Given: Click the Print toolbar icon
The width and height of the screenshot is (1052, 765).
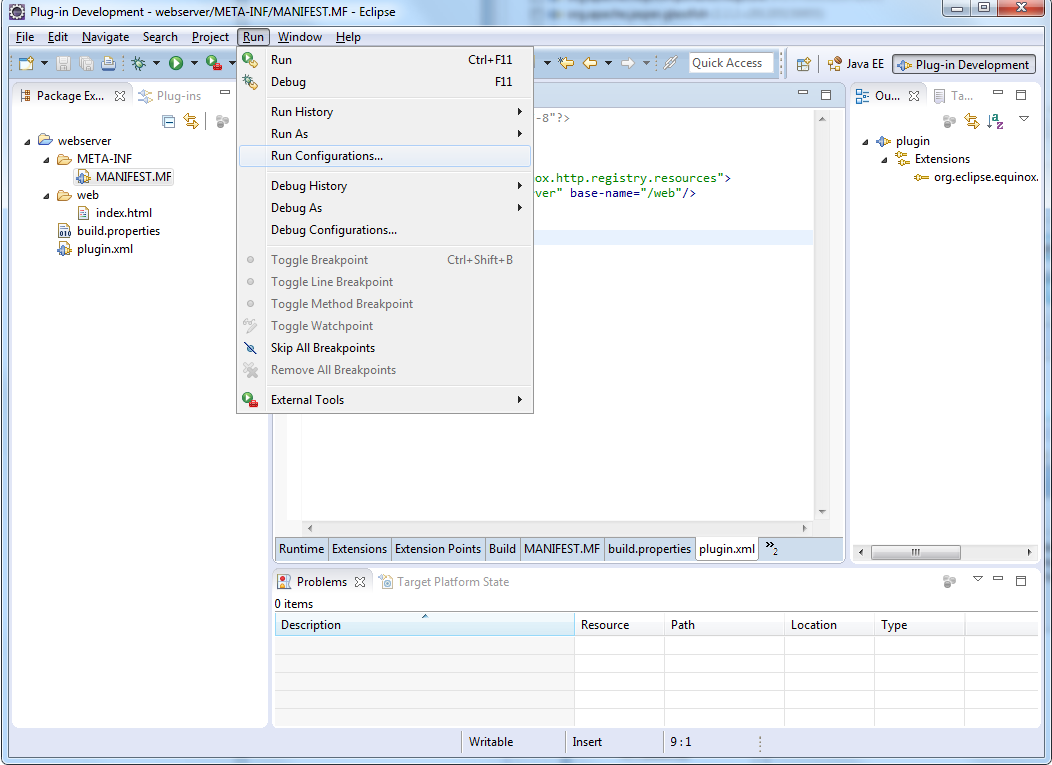Looking at the screenshot, I should pyautogui.click(x=108, y=63).
